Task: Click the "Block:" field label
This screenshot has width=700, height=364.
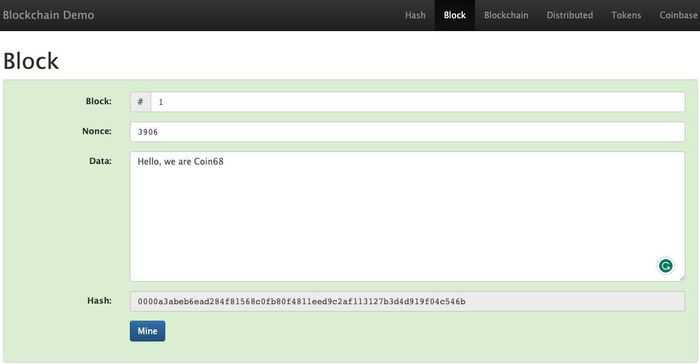Action: (98, 101)
